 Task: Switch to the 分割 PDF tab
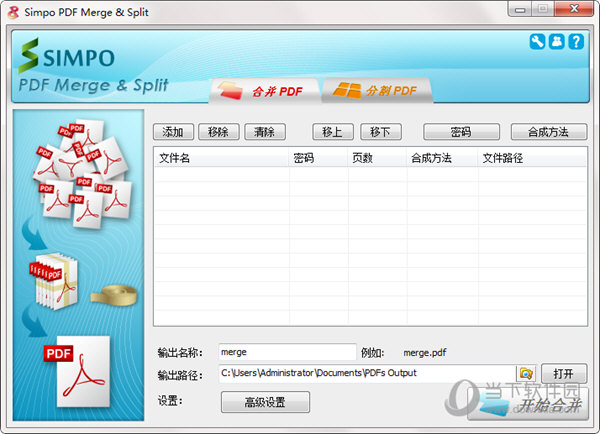tap(377, 91)
